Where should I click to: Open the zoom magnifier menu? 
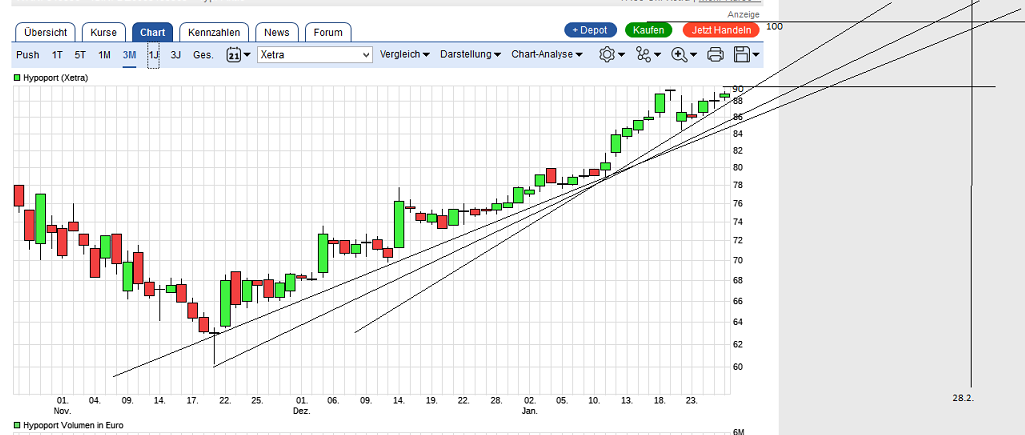click(x=684, y=55)
